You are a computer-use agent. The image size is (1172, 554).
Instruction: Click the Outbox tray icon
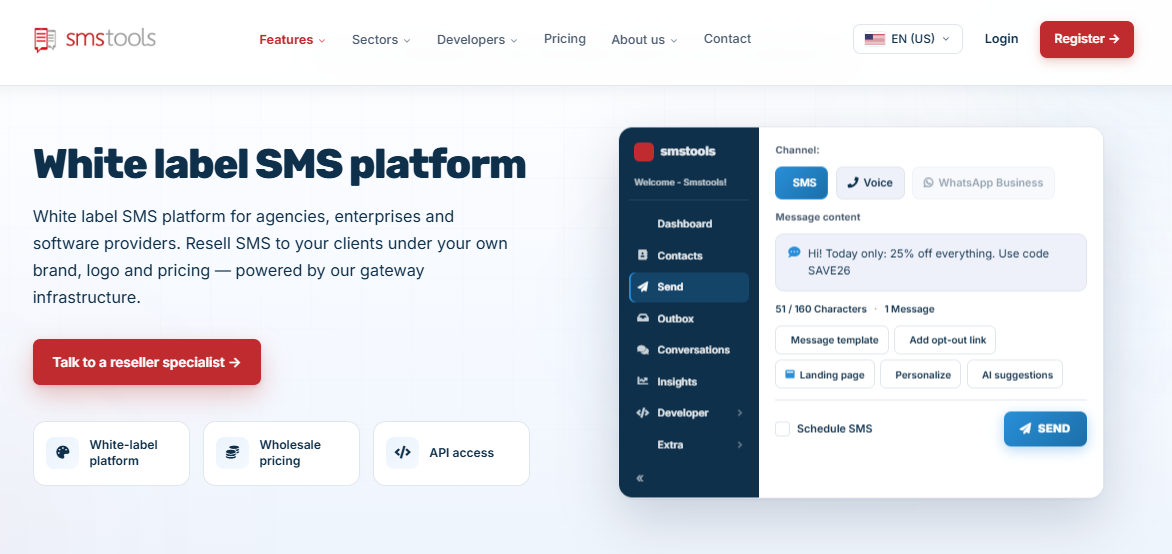coord(642,318)
